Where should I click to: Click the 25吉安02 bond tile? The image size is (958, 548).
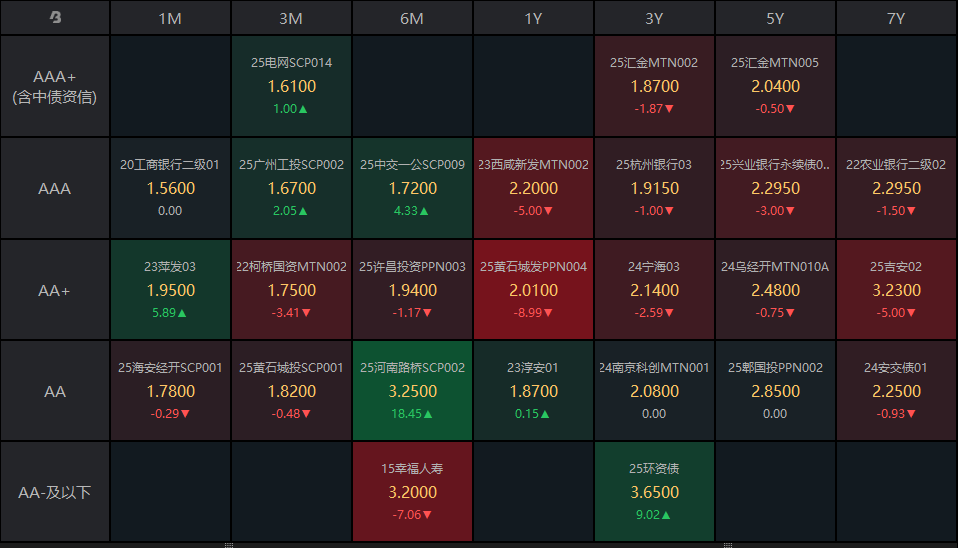pyautogui.click(x=896, y=290)
